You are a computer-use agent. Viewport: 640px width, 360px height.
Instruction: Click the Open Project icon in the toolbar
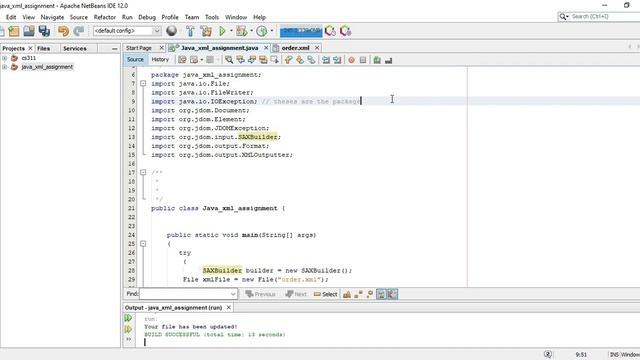point(29,31)
